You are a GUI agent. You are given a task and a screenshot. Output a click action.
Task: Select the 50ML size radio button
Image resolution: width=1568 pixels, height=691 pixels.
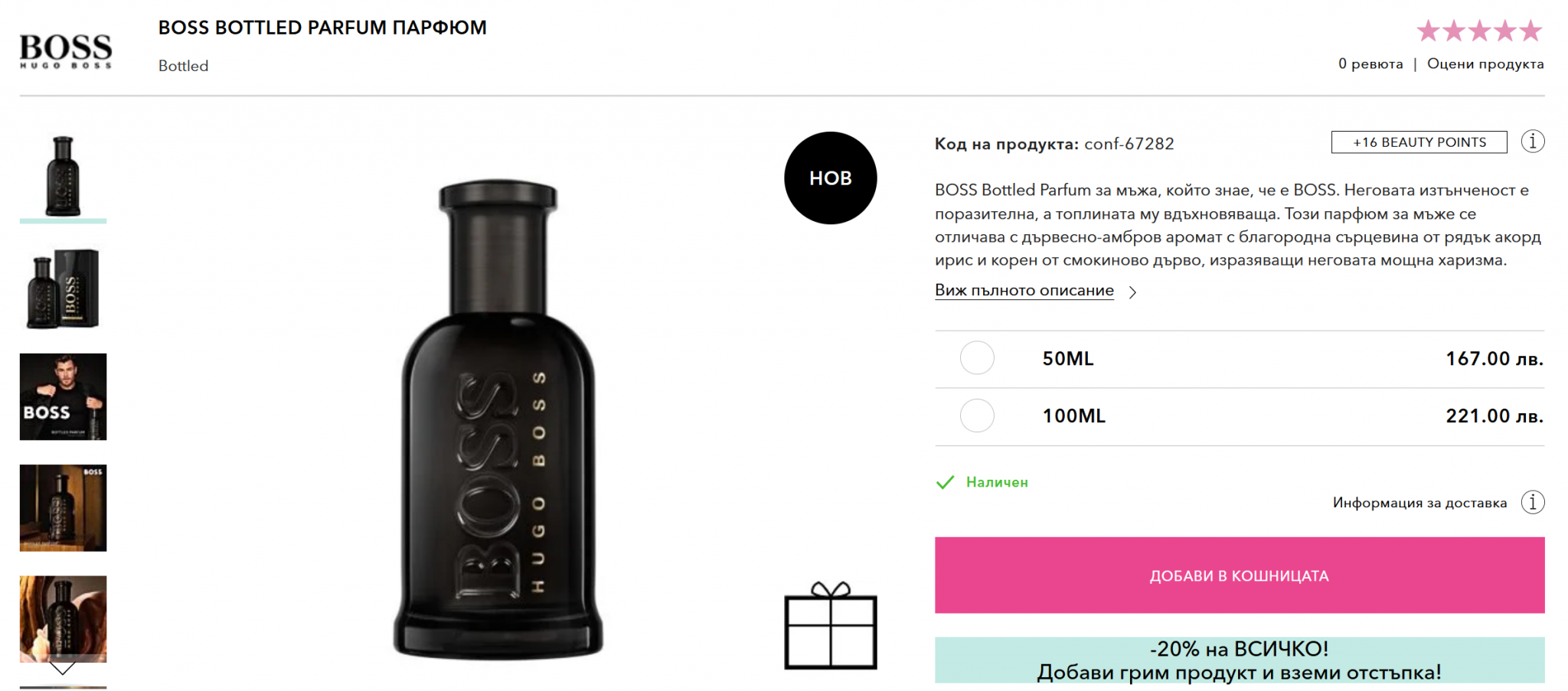point(977,358)
